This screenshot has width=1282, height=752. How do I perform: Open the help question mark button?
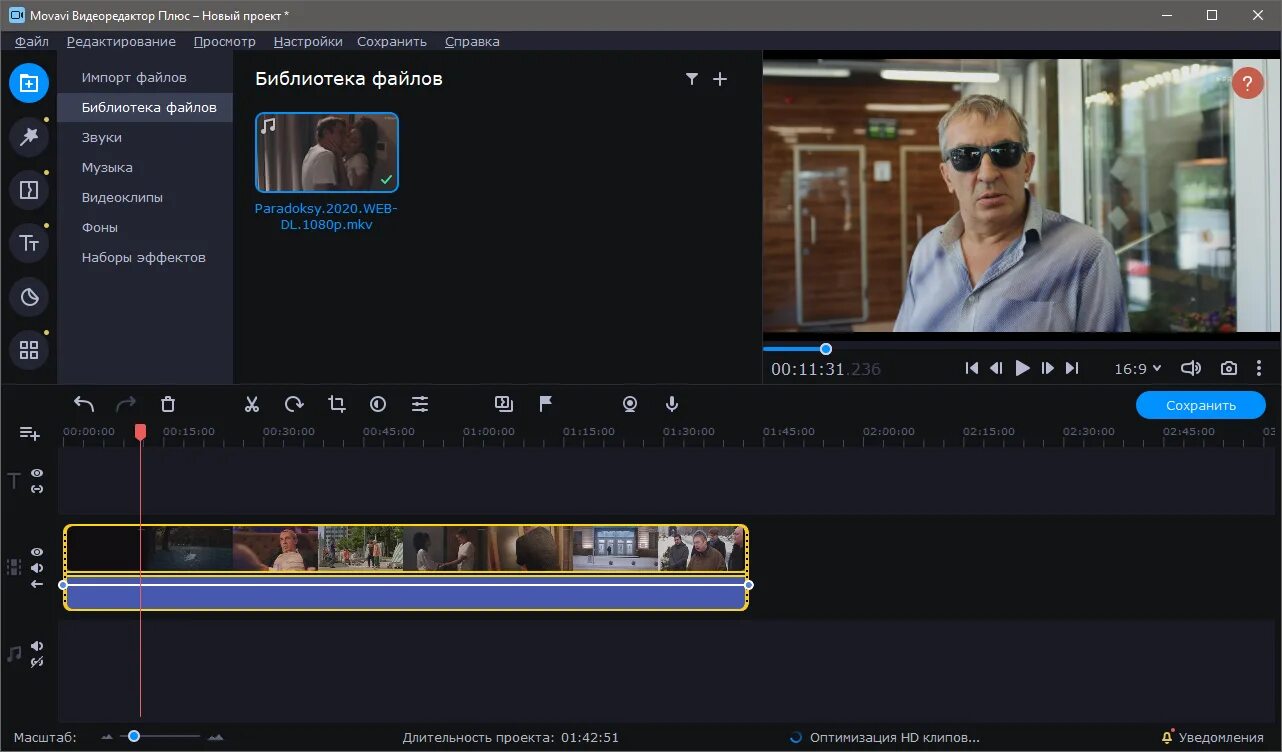point(1247,83)
